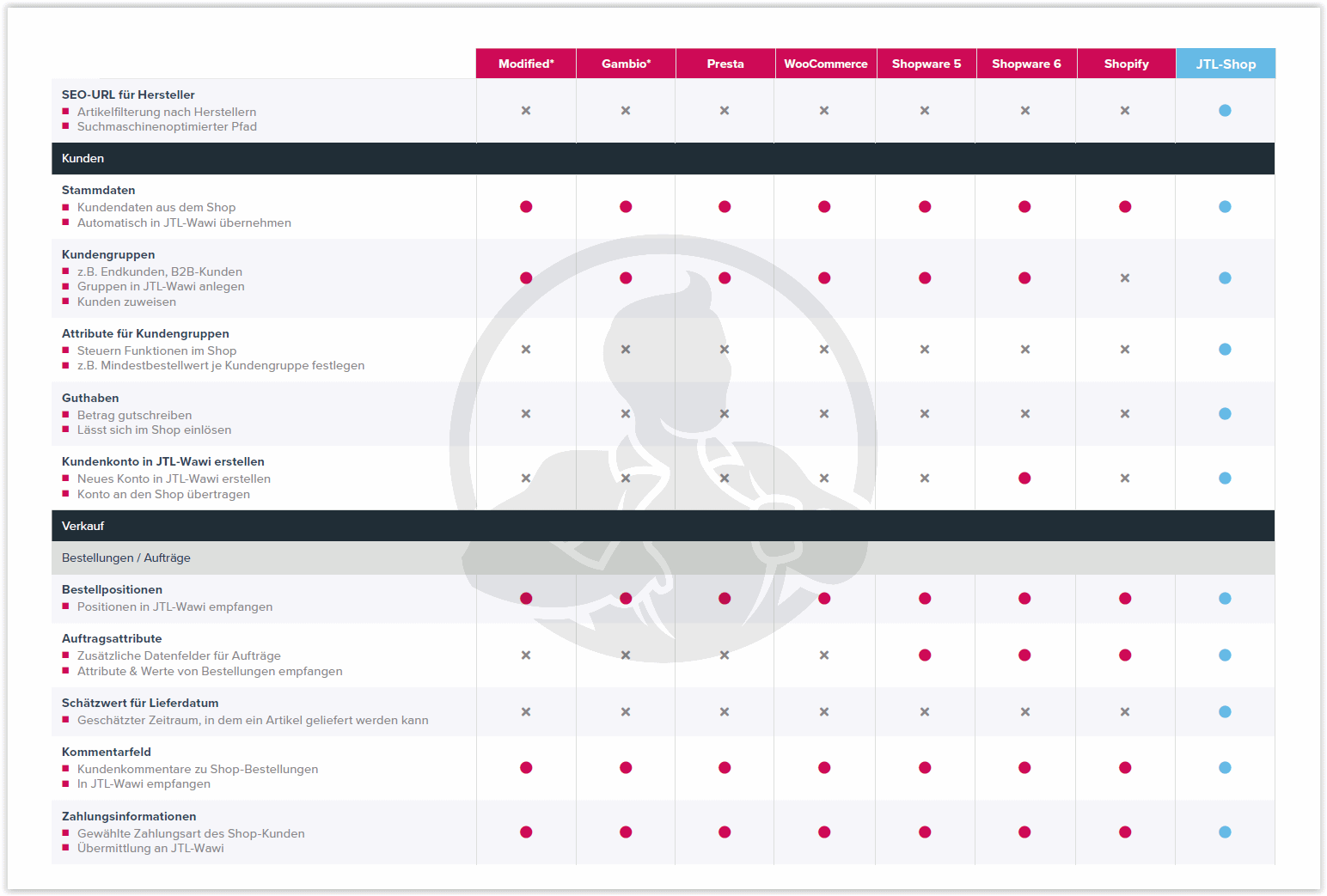The width and height of the screenshot is (1327, 896).
Task: Click the JTL-Shop blue dot in Schätzwert für Lieferdatum row
Action: point(1225,712)
